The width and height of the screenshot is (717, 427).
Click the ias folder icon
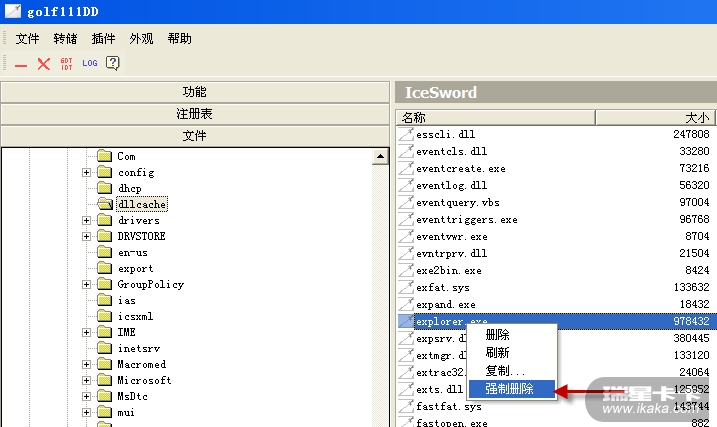(x=105, y=300)
